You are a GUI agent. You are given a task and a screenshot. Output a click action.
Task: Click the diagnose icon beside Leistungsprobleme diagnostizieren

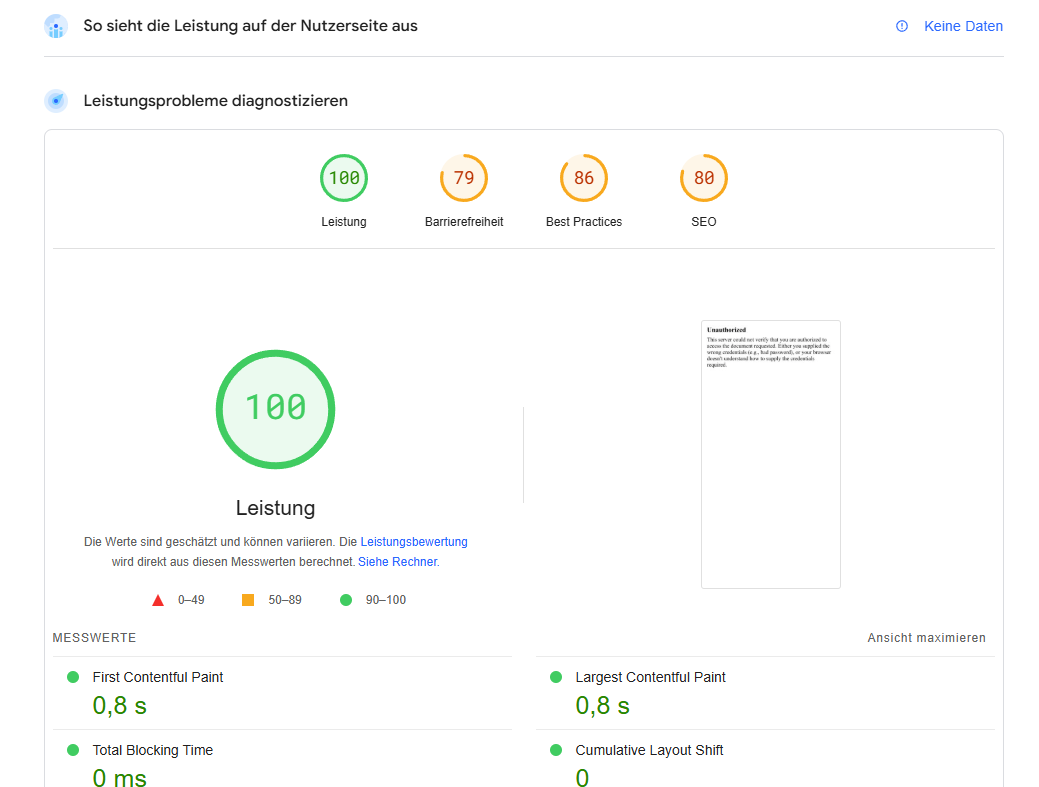[56, 101]
